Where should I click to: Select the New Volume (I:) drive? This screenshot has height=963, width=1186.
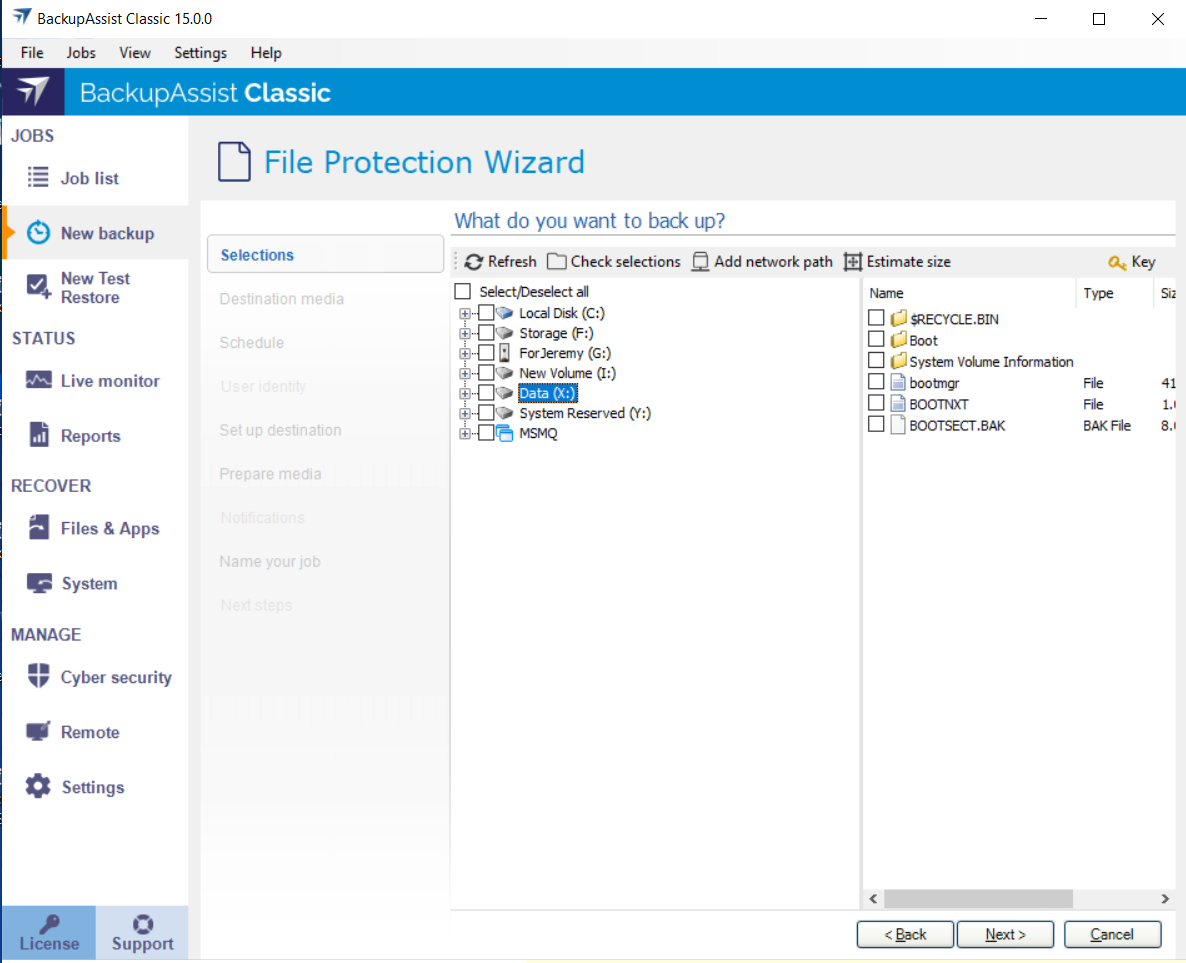(567, 373)
